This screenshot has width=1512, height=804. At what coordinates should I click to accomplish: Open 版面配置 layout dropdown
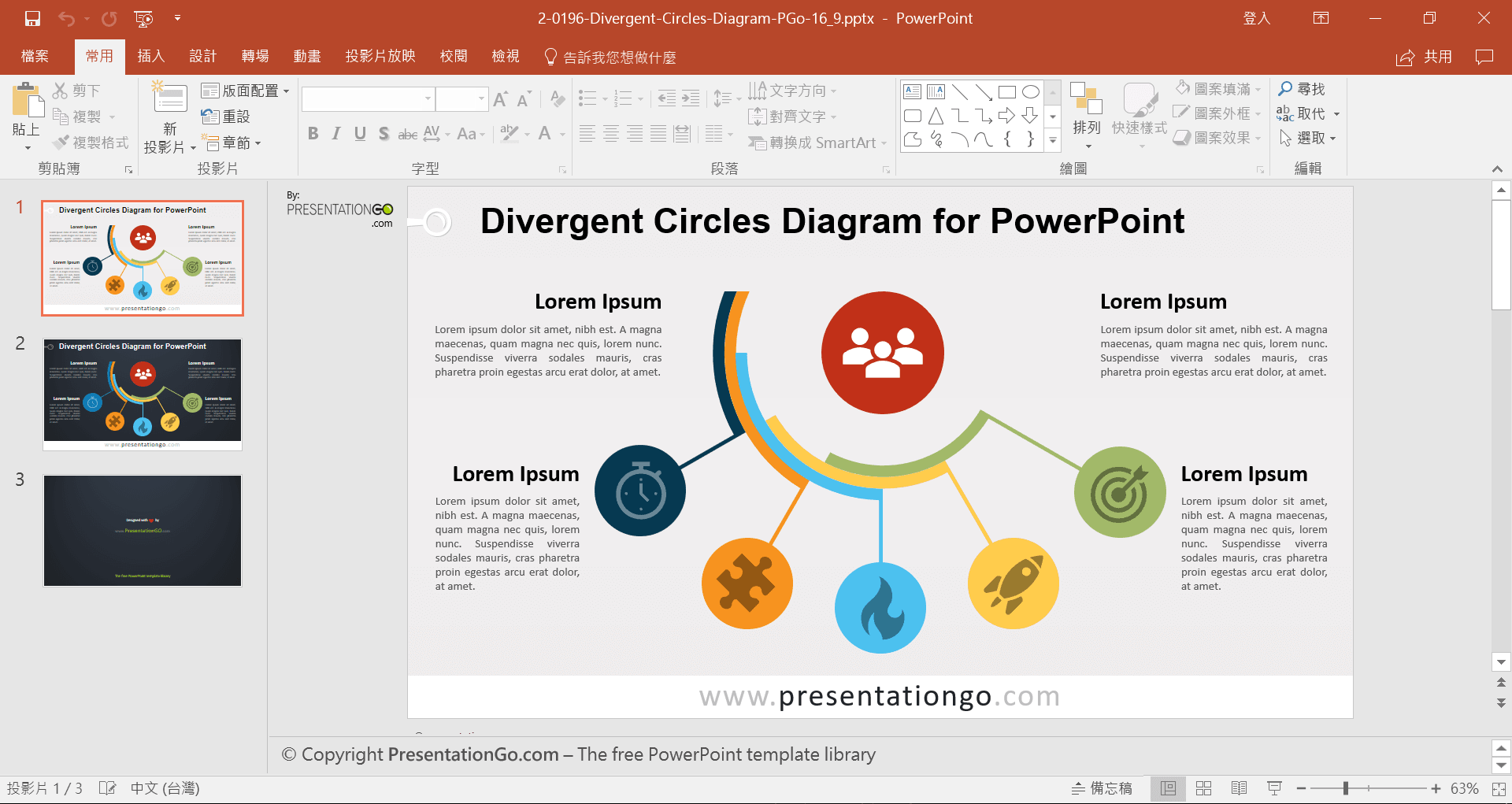tap(245, 91)
